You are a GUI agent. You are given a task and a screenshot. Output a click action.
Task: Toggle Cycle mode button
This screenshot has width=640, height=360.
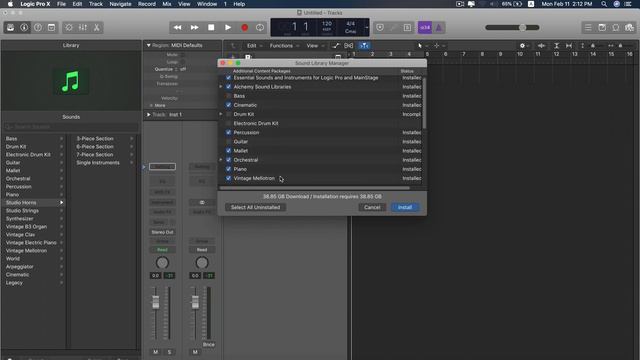point(260,27)
